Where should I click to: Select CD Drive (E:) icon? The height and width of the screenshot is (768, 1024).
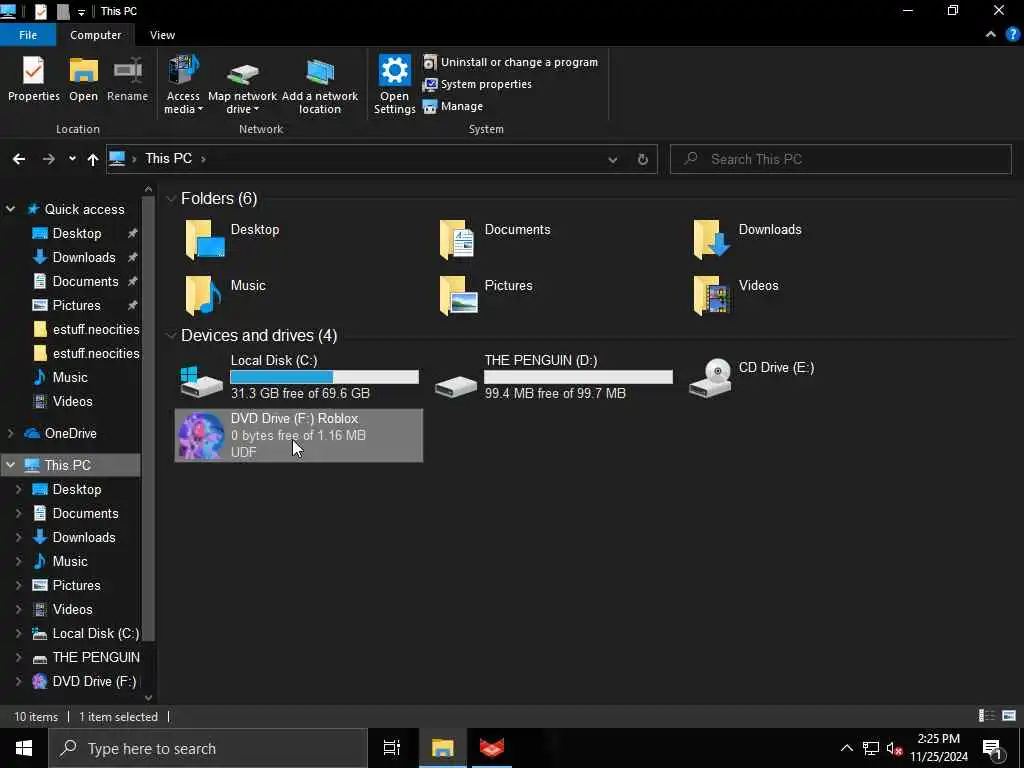(711, 377)
